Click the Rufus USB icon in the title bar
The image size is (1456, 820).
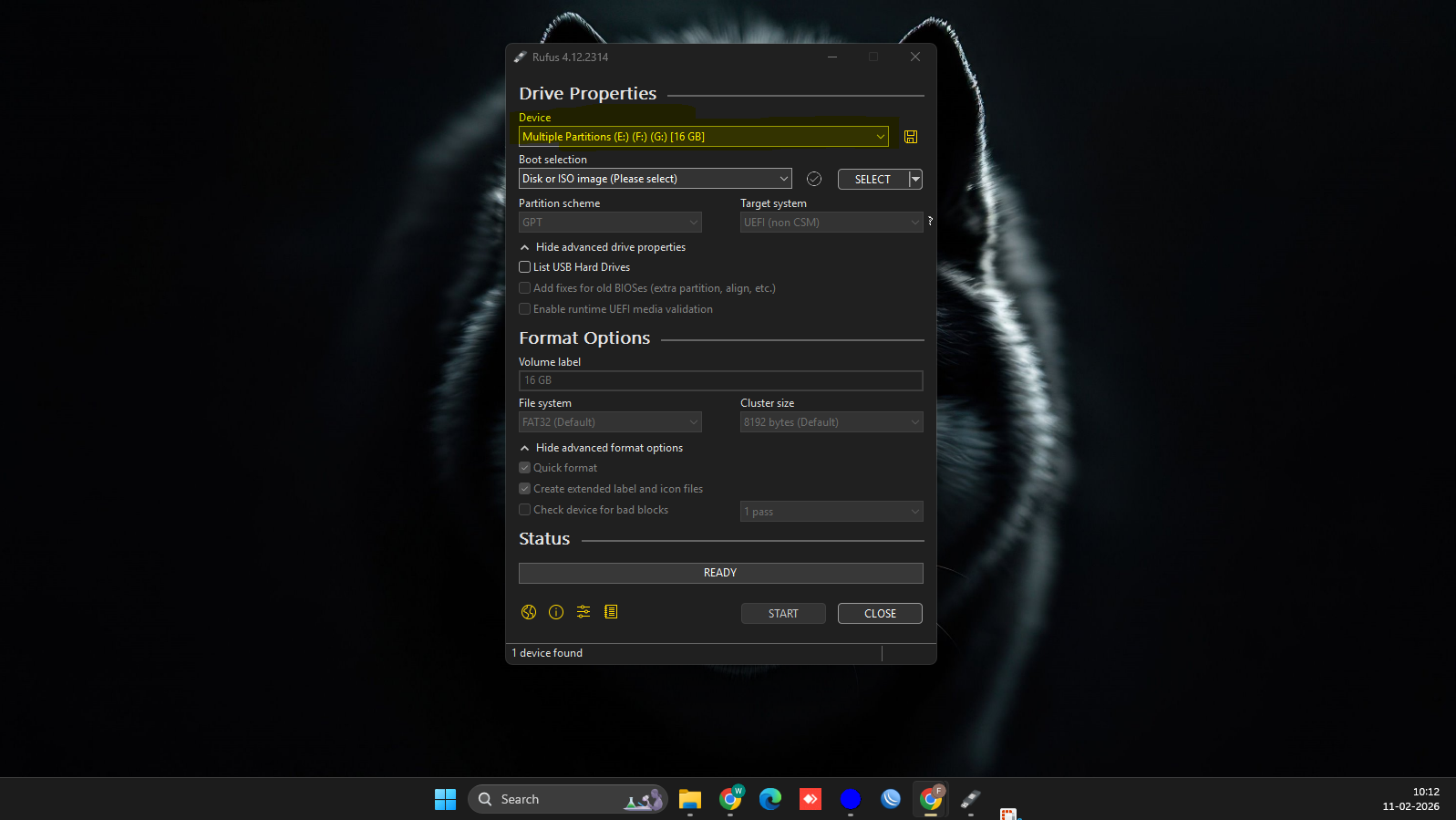tap(520, 57)
